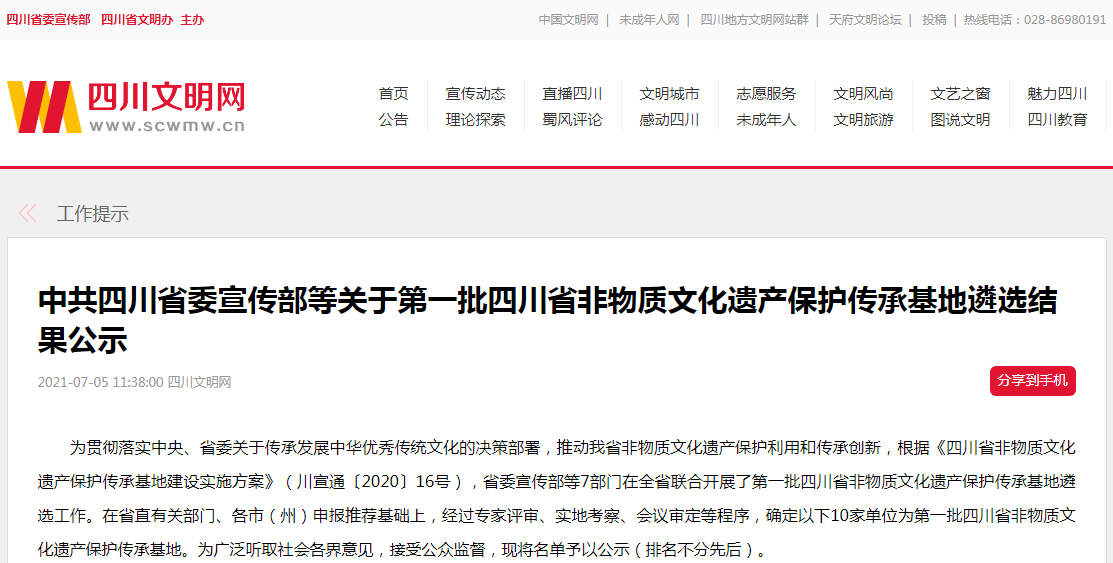Click 四川省委宣传部 text at top left
The image size is (1113, 563).
(48, 20)
